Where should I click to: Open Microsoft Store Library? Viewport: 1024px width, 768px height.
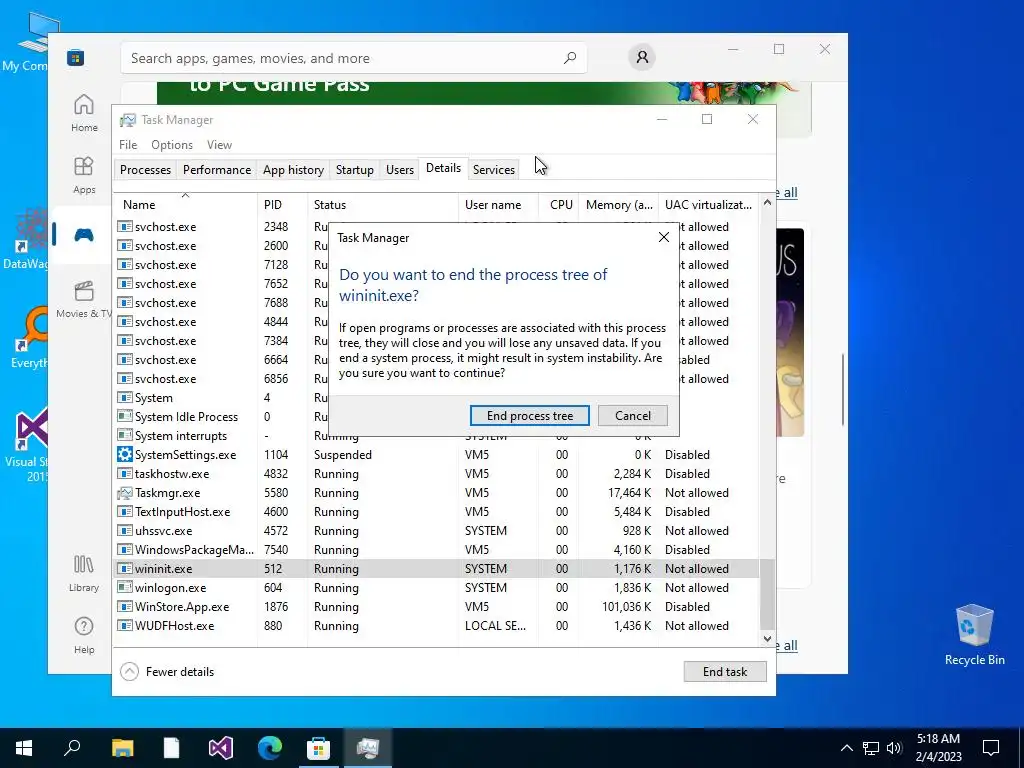(84, 573)
